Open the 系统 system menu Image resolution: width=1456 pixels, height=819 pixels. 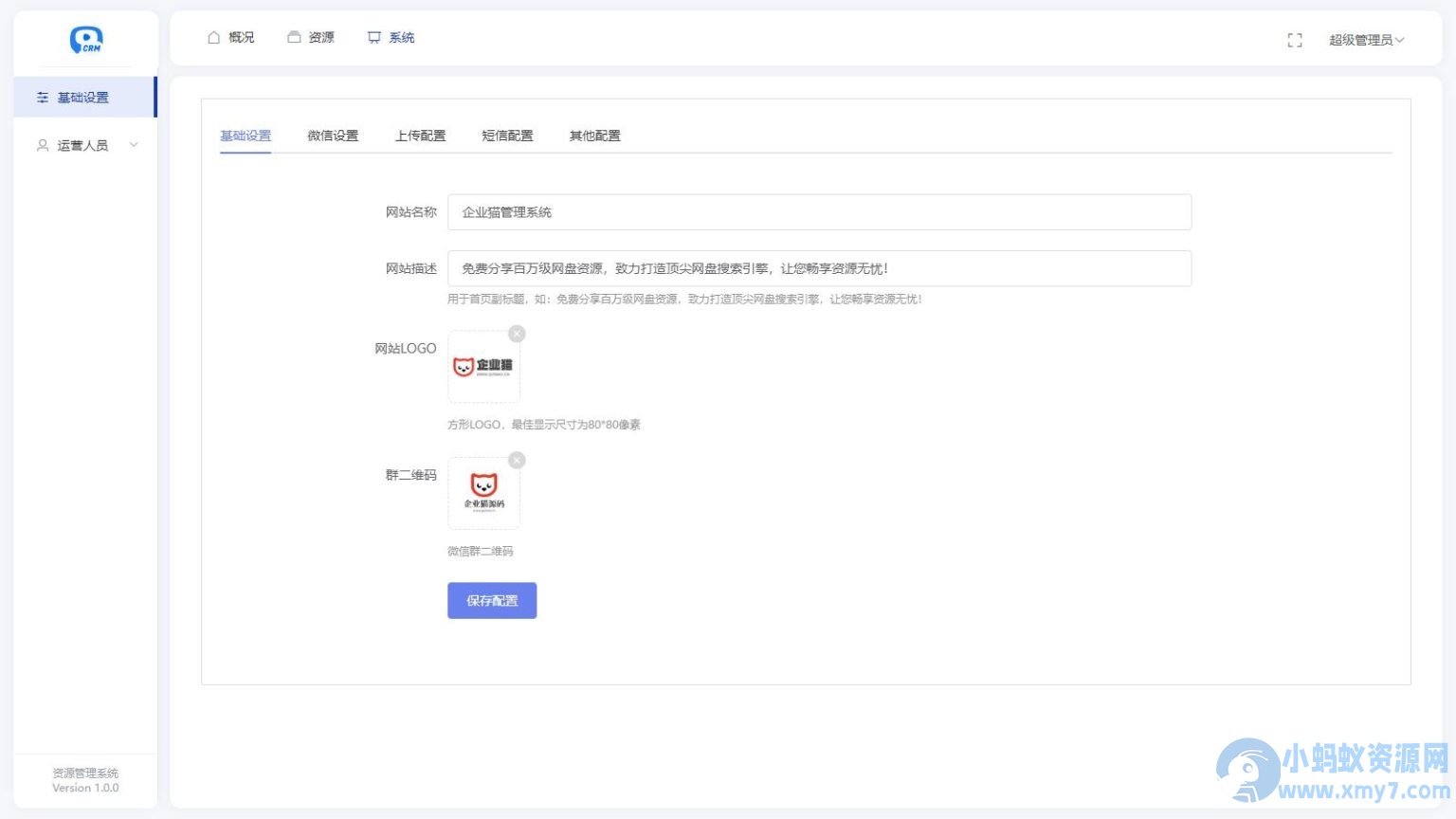pos(391,37)
